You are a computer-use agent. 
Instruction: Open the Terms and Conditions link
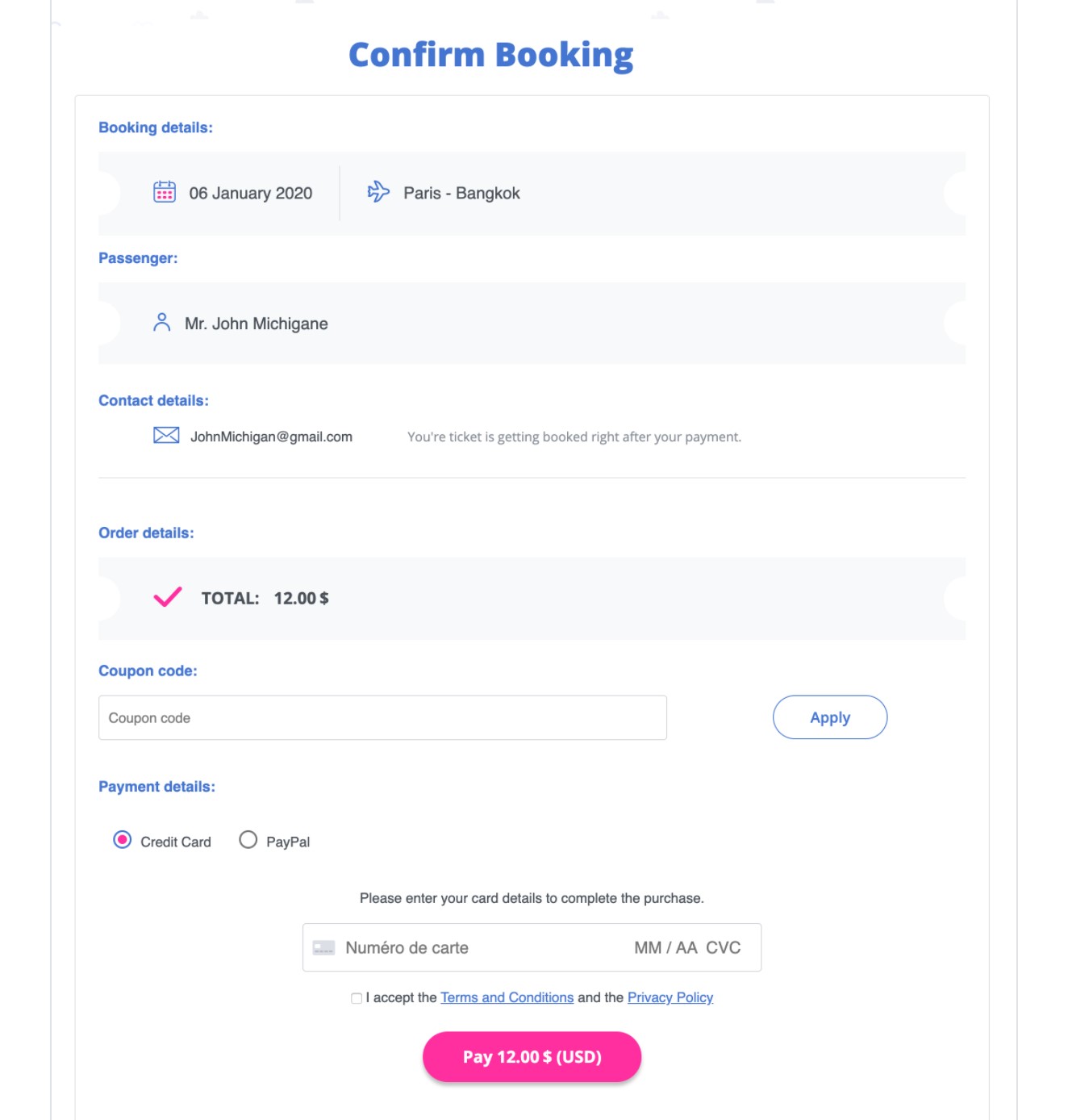pos(507,997)
